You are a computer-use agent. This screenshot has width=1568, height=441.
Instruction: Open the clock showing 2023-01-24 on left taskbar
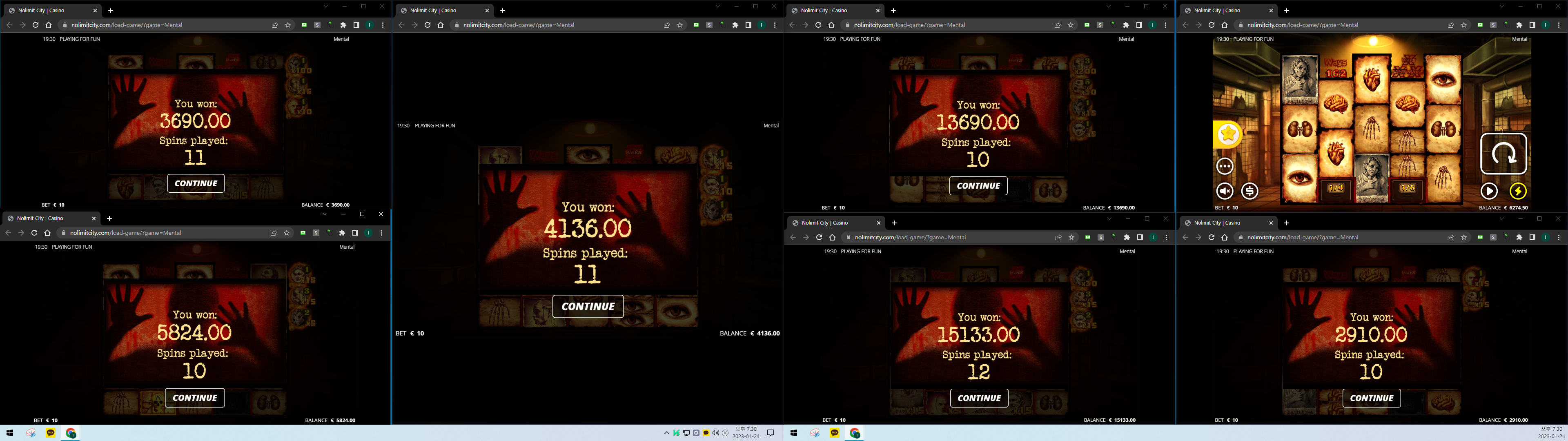[x=746, y=433]
